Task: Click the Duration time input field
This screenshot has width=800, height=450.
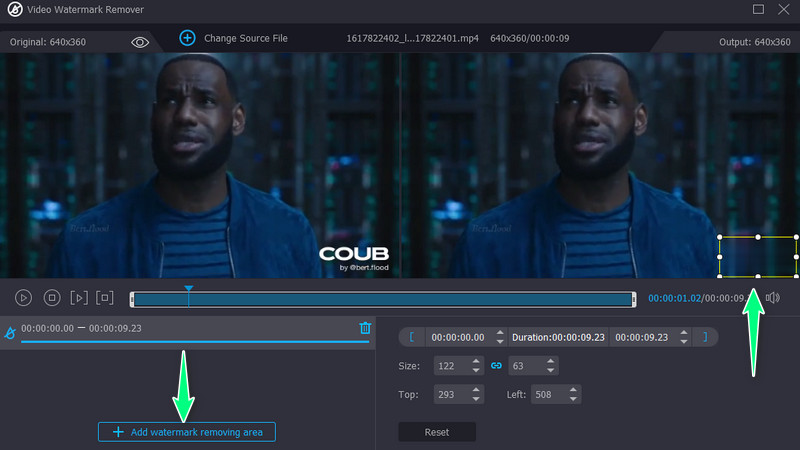Action: (x=558, y=337)
